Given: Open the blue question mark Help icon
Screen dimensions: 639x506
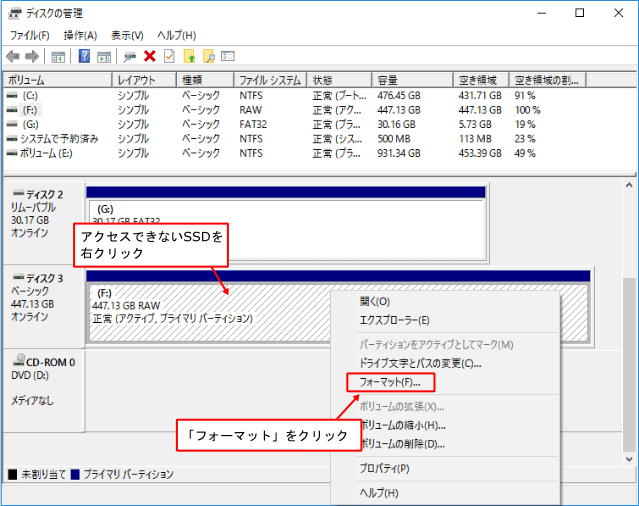Looking at the screenshot, I should point(84,56).
